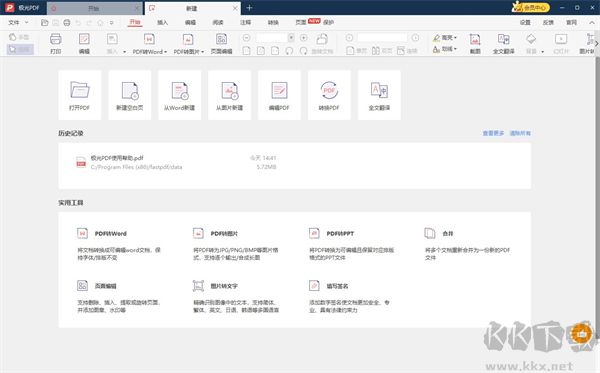Image resolution: width=600 pixels, height=373 pixels.
Task: Click the 全文翻译 tile
Action: (379, 95)
